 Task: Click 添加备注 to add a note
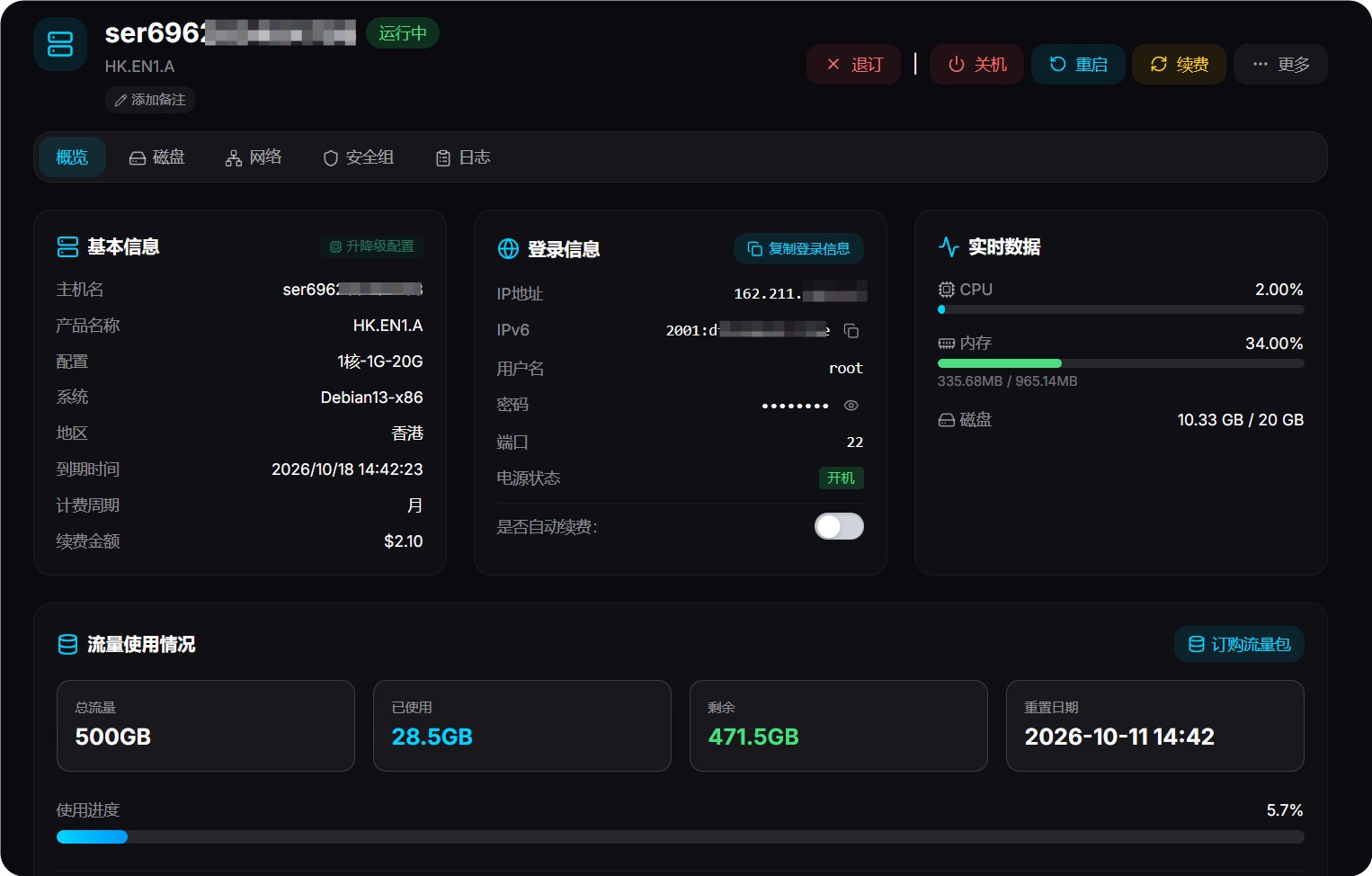pos(150,100)
